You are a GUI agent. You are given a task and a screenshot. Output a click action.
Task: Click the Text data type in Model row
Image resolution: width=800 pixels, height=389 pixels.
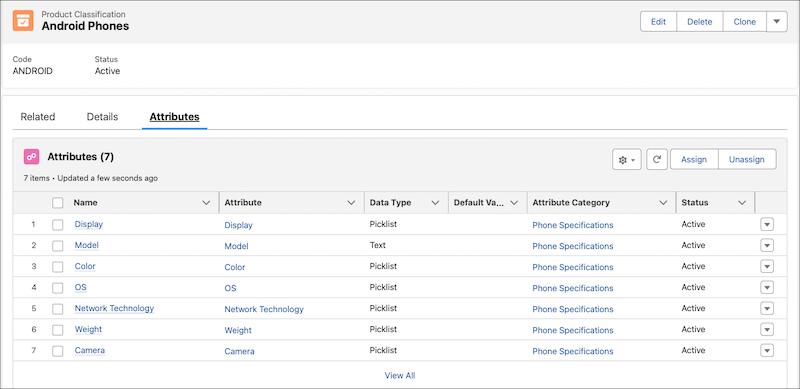tap(378, 245)
